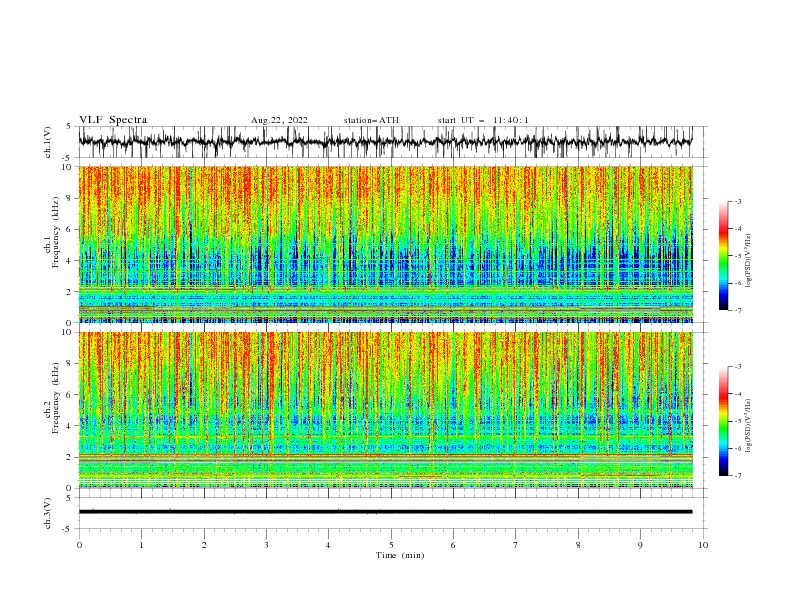Select the date text "Aug.22, 2022"

pos(279,120)
